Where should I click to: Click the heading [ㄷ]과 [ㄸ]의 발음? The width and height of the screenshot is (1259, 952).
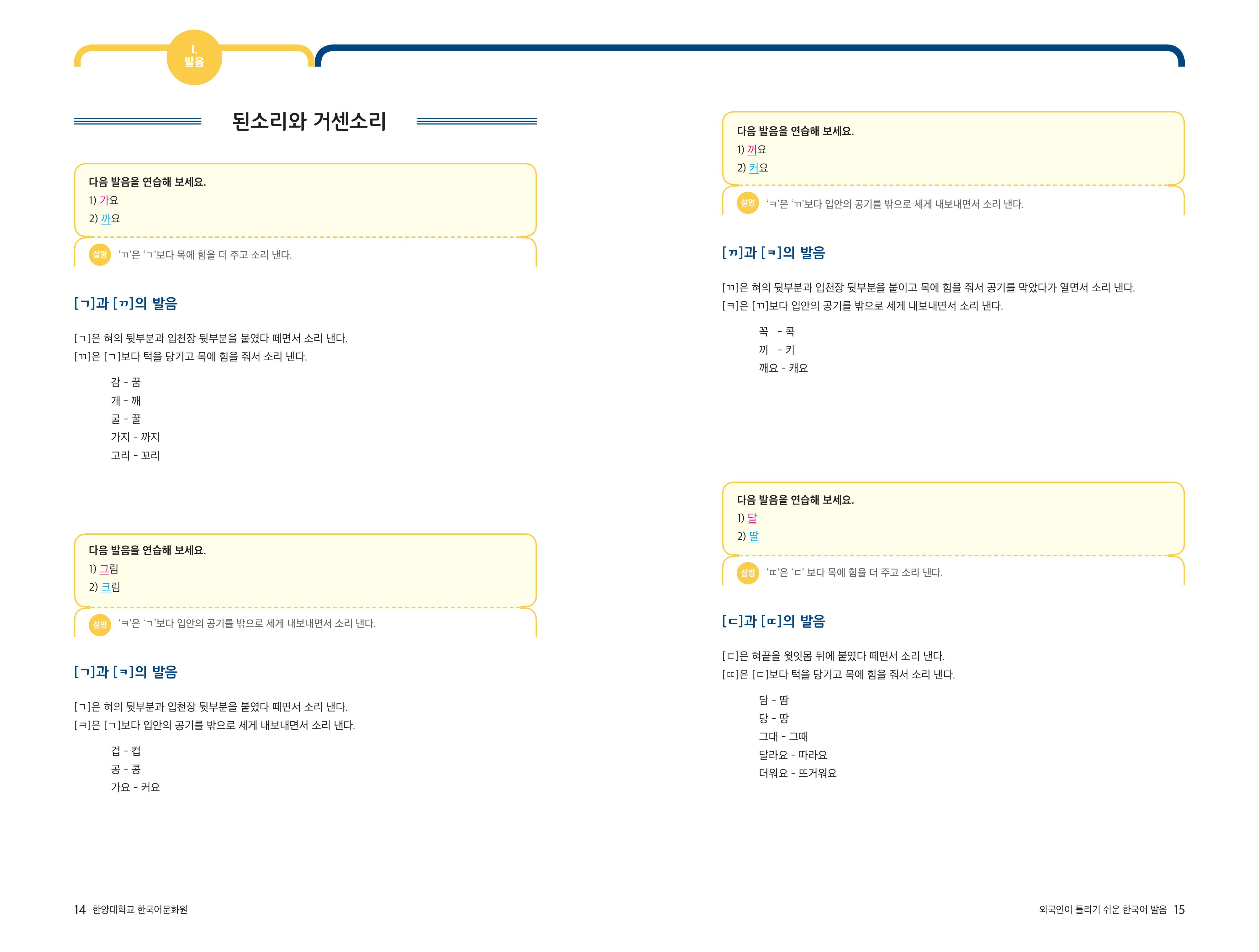pos(773,621)
